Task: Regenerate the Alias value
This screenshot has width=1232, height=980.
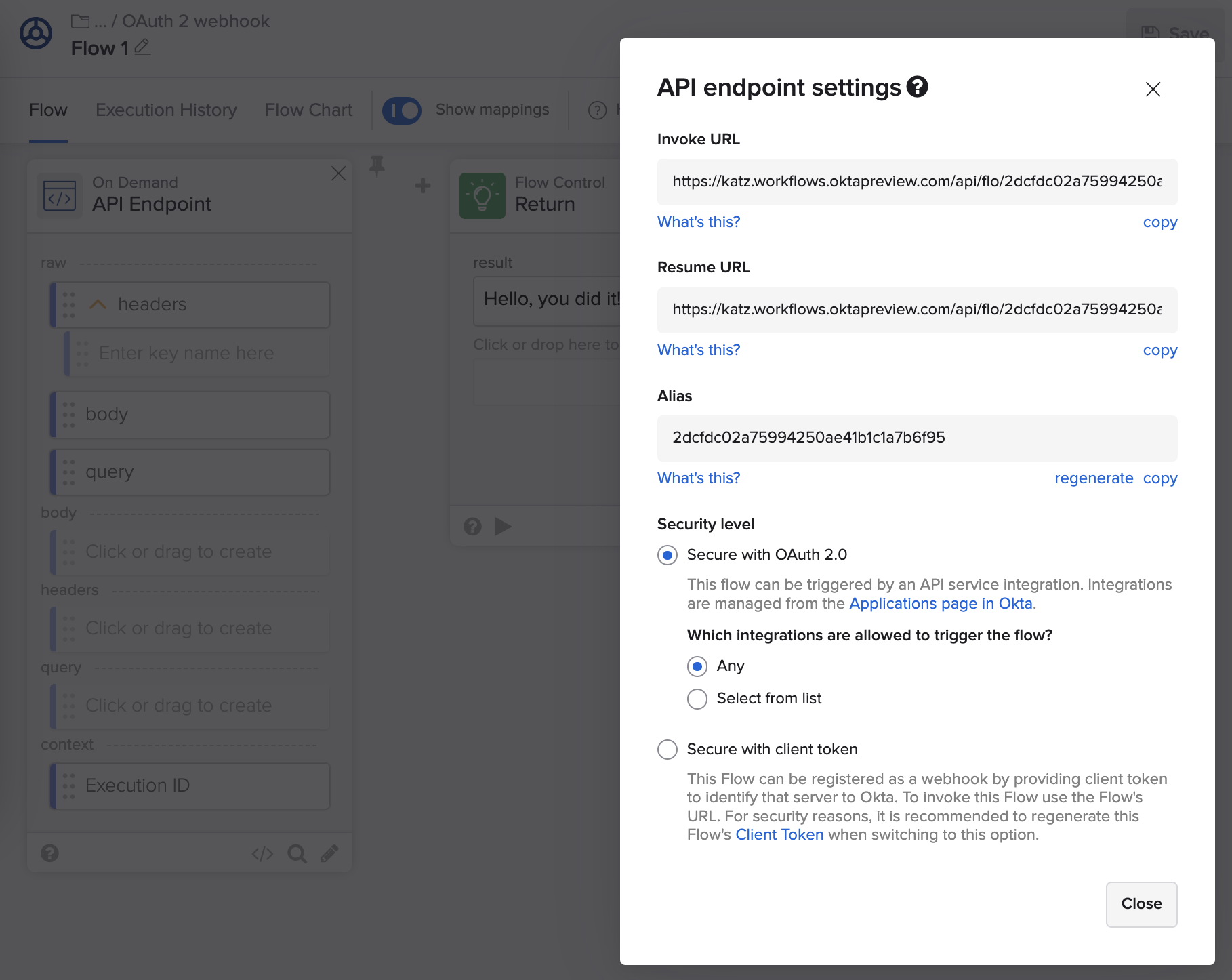Action: (1094, 478)
